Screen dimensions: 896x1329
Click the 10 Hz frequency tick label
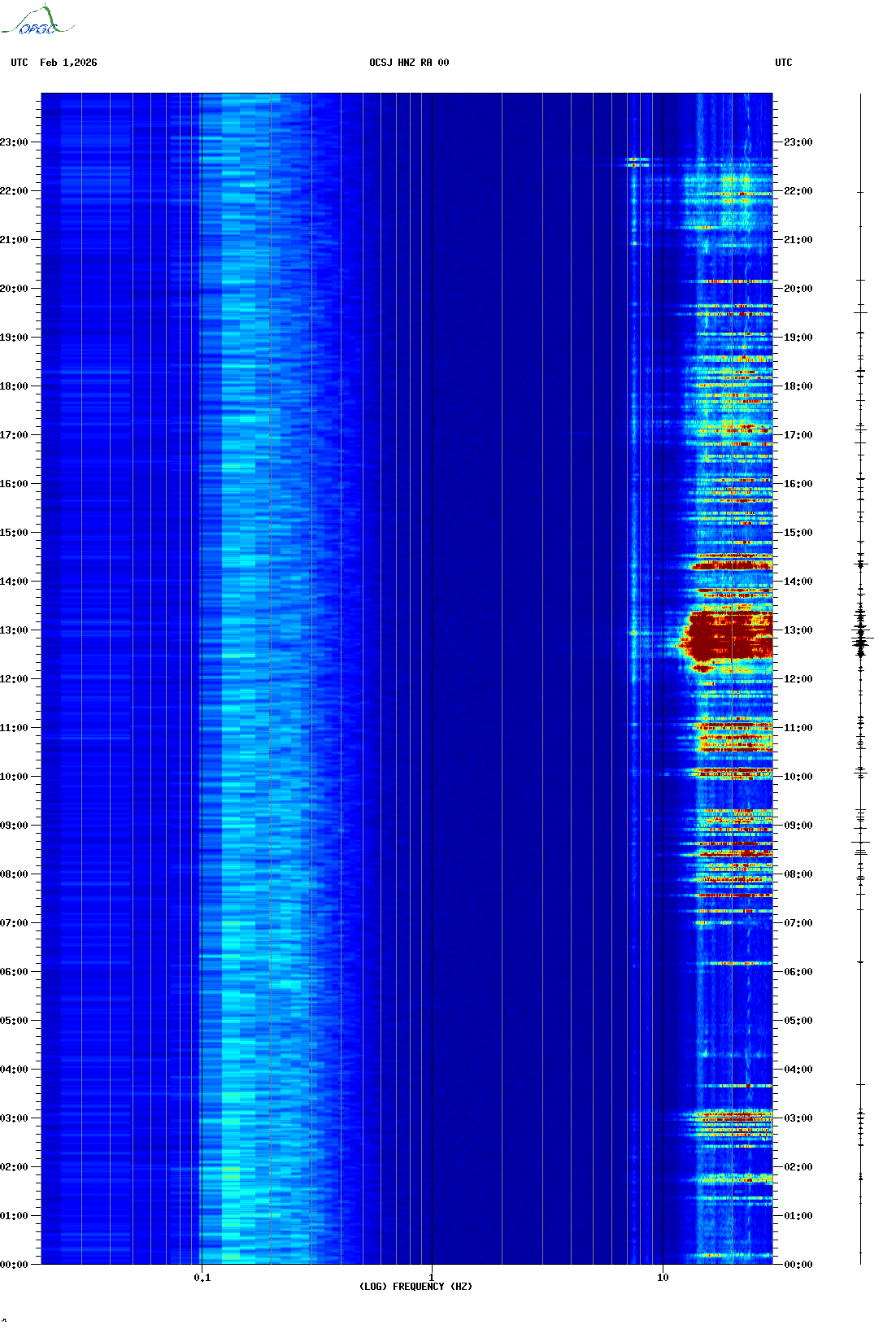pyautogui.click(x=663, y=1277)
